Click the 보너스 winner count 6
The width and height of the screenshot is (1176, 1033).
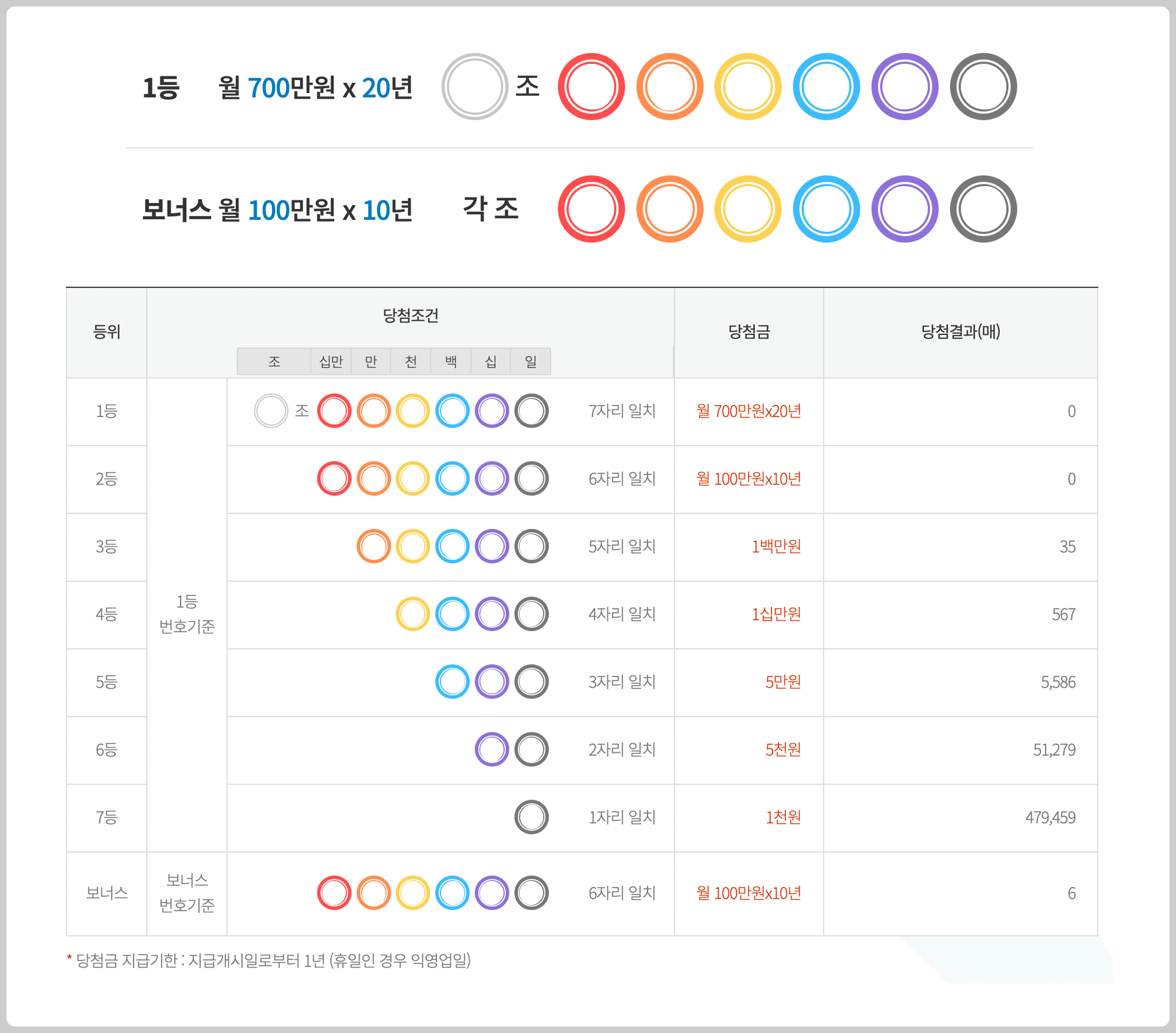pyautogui.click(x=1072, y=894)
